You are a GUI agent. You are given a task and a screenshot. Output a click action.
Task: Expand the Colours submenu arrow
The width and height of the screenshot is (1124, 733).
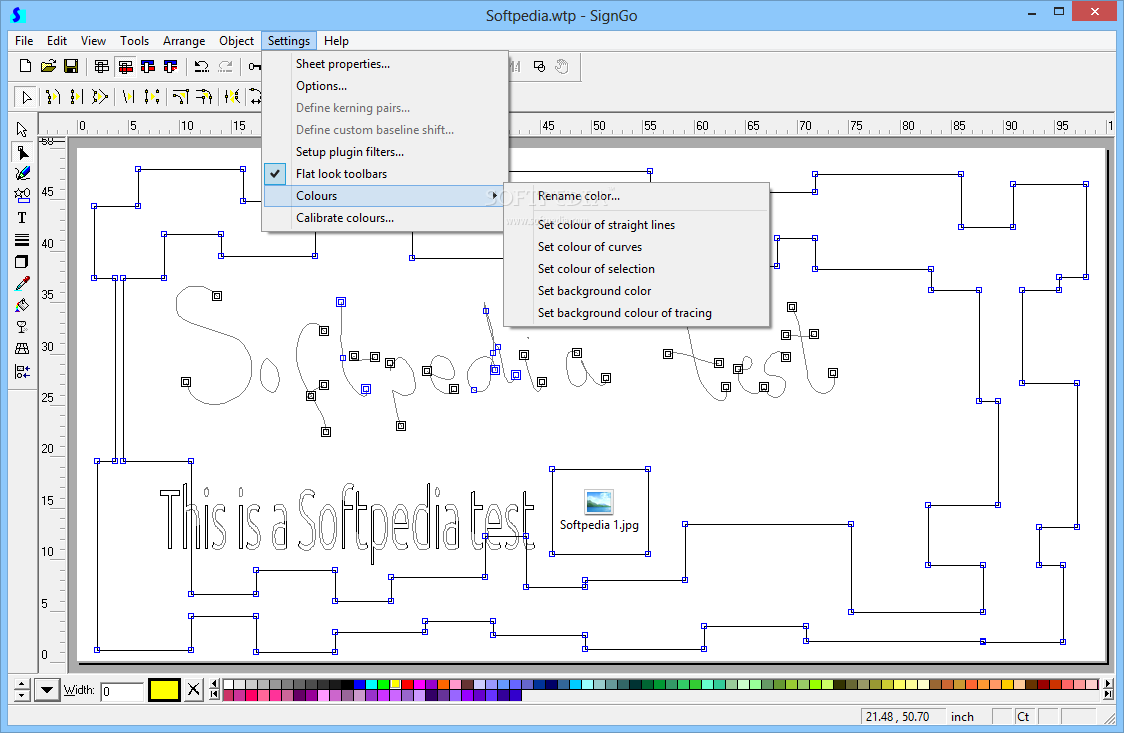point(495,196)
